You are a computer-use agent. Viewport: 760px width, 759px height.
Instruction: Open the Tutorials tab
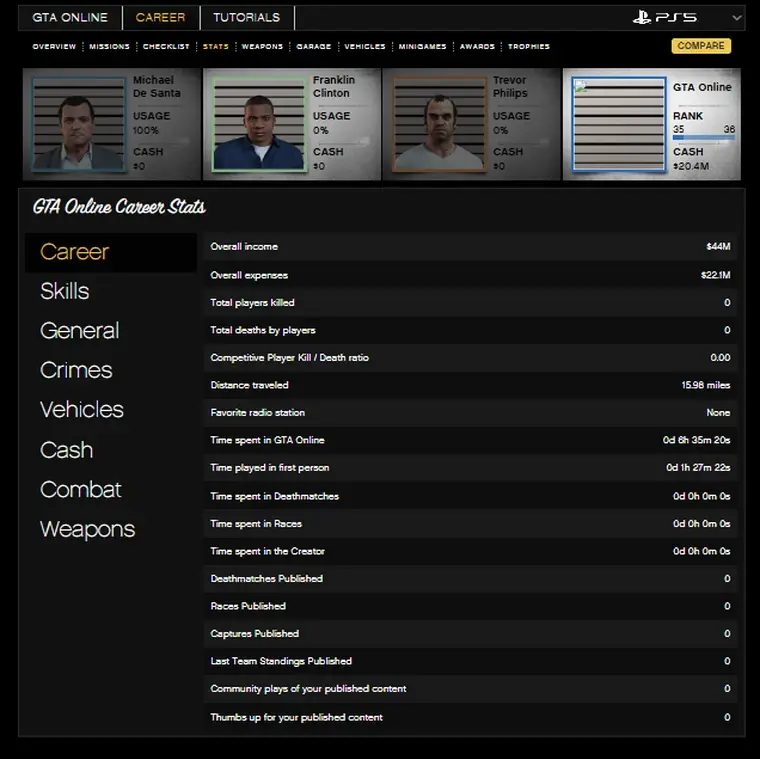click(x=247, y=18)
